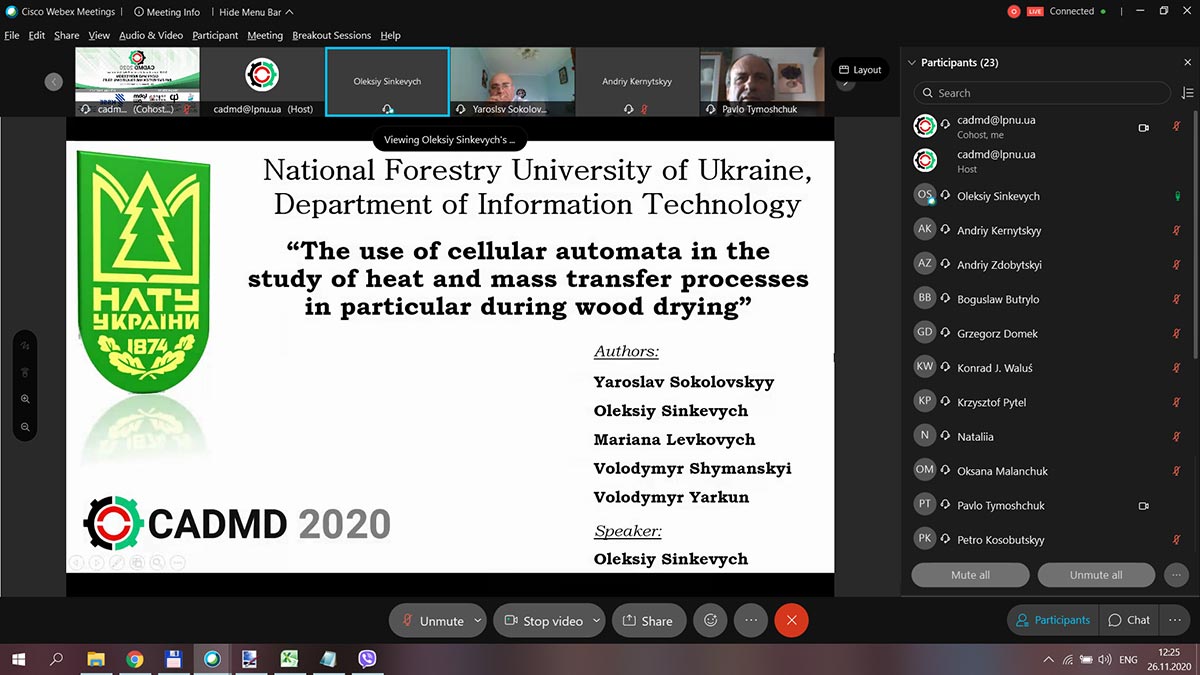The height and width of the screenshot is (675, 1200).
Task: Collapse the Participants panel header chevron
Action: click(910, 62)
